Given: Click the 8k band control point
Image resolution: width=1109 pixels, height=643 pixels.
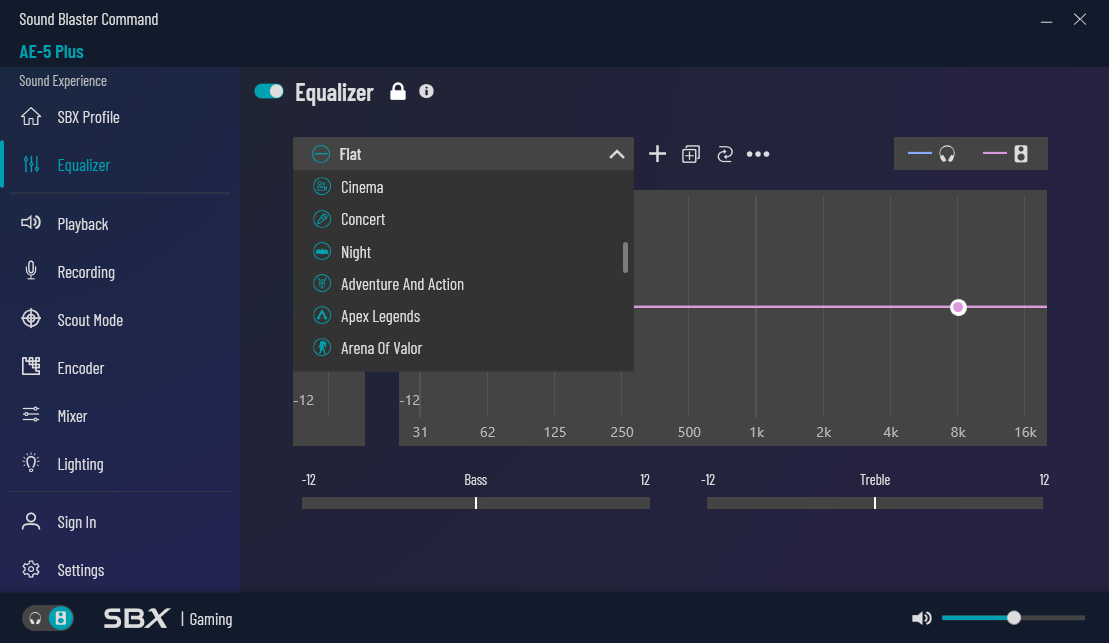Looking at the screenshot, I should tap(958, 307).
